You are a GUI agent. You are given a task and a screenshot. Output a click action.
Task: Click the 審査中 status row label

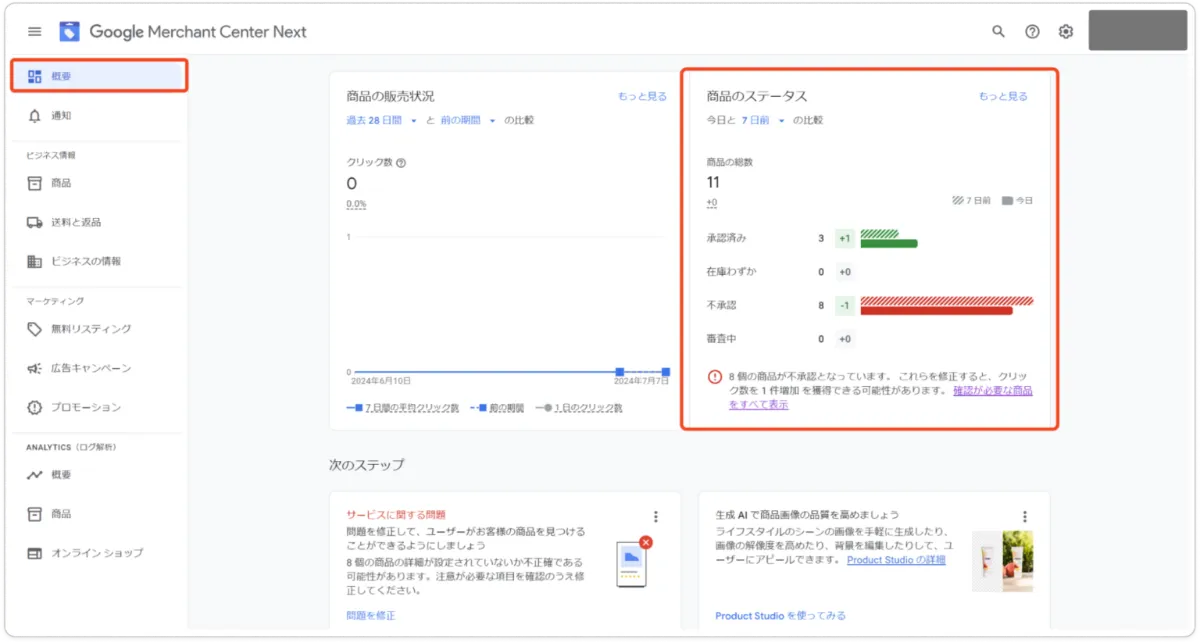pos(721,339)
